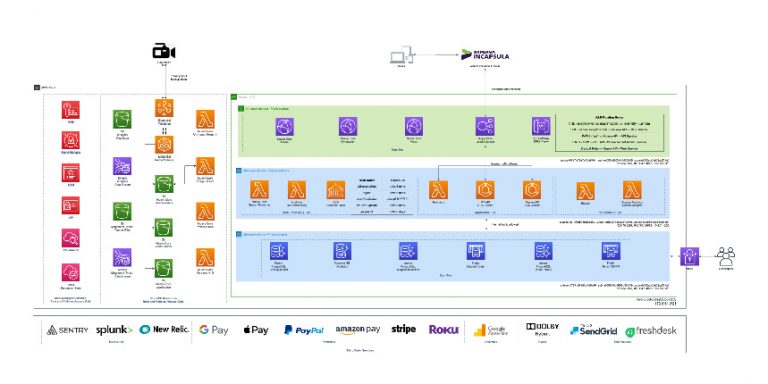Viewport: 768px width, 384px height.
Task: Click the Splunk logo
Action: click(114, 330)
